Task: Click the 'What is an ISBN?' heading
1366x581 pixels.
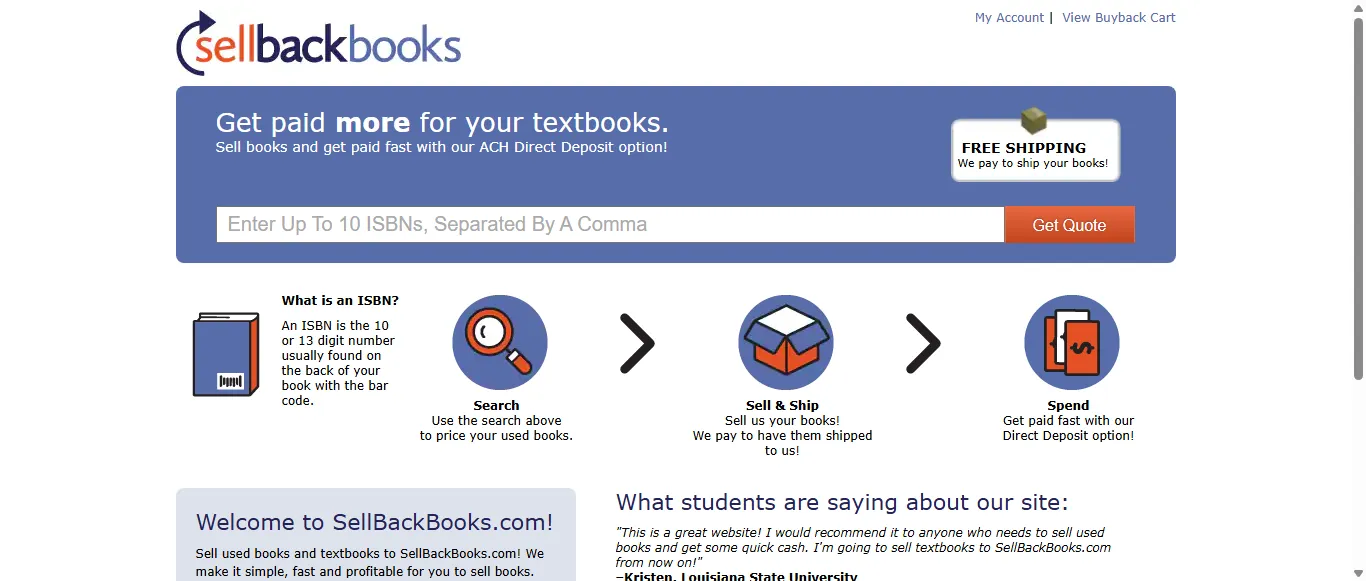Action: 340,300
